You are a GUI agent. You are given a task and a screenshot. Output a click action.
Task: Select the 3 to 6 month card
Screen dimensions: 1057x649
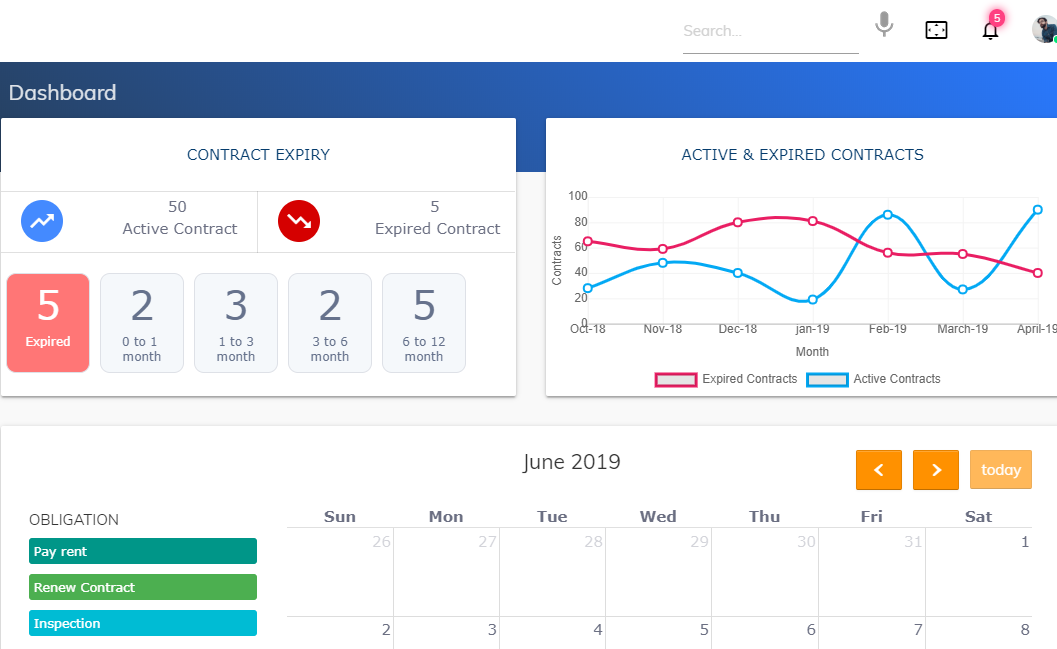(x=330, y=323)
